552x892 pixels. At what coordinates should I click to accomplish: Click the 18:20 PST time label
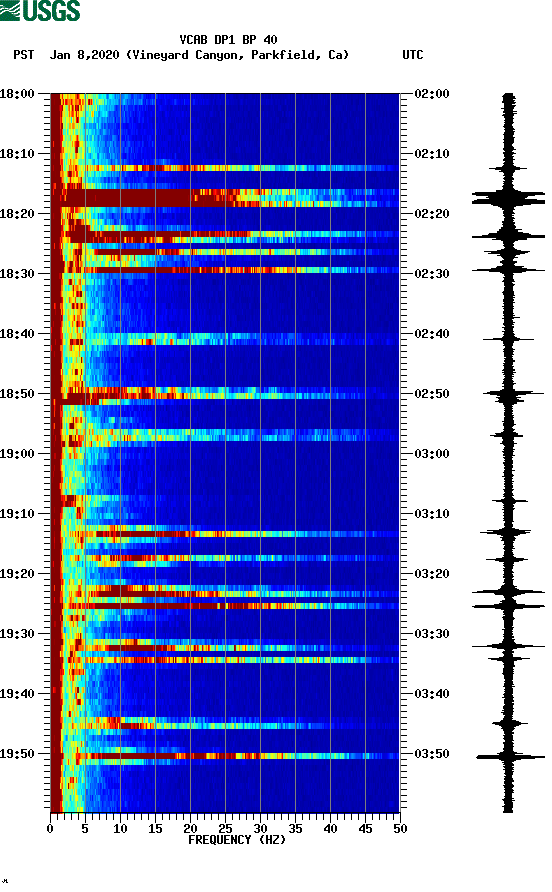click(x=17, y=214)
